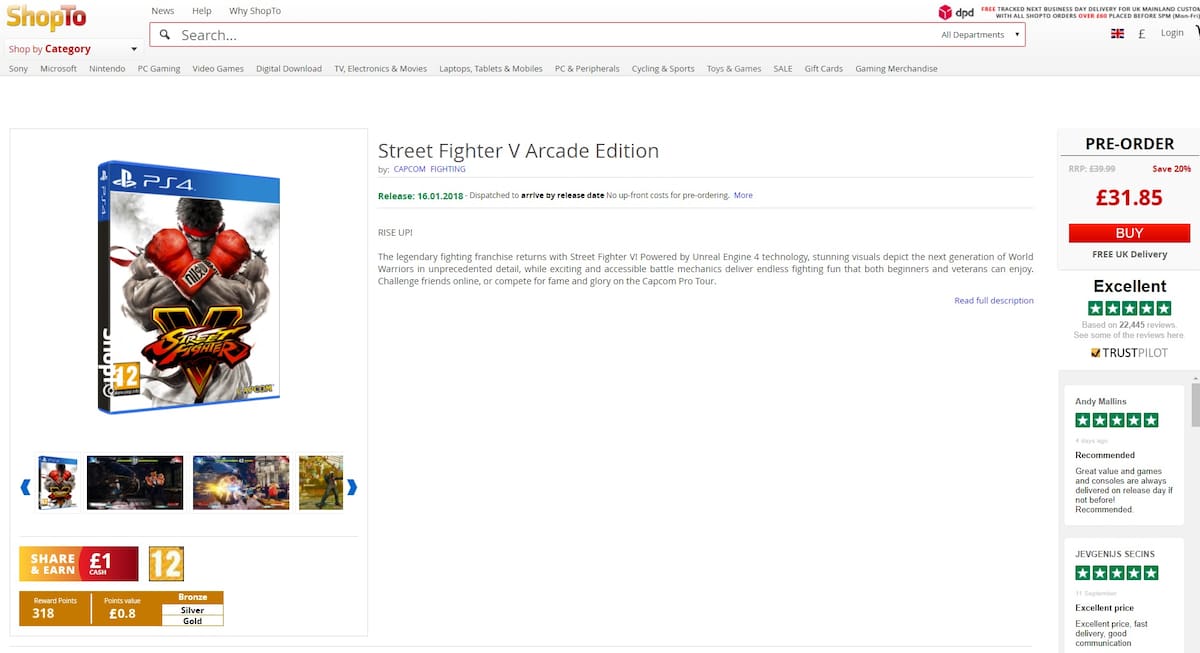Open the Why ShopTo menu item
The image size is (1200, 653).
[255, 11]
